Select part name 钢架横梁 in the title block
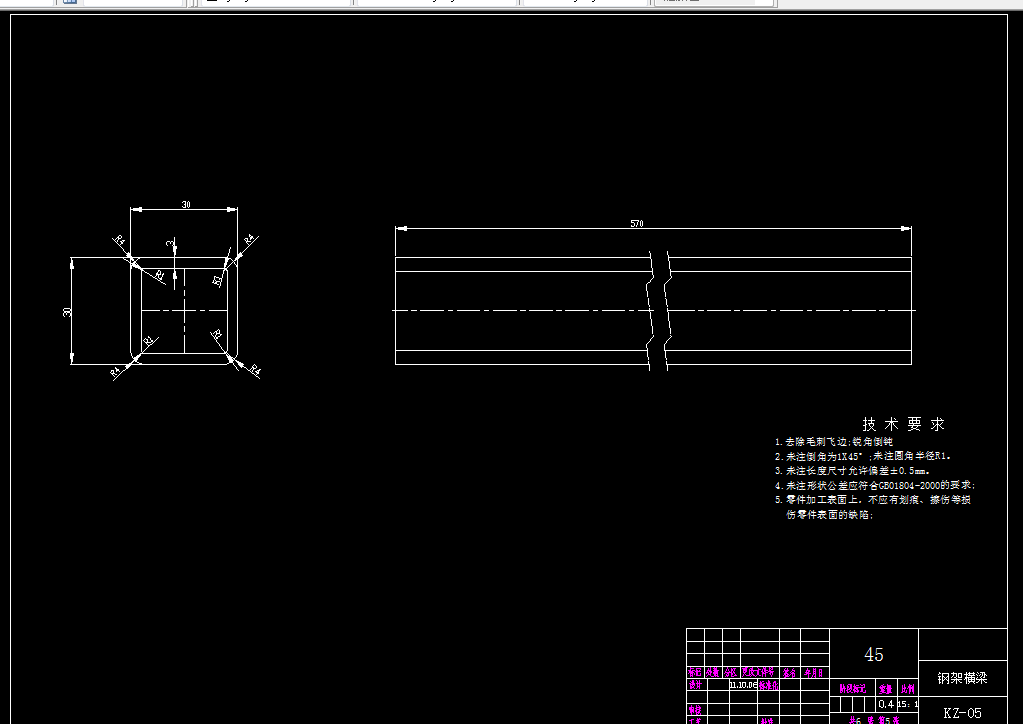Screen dimensions: 1023x724 tap(962, 678)
